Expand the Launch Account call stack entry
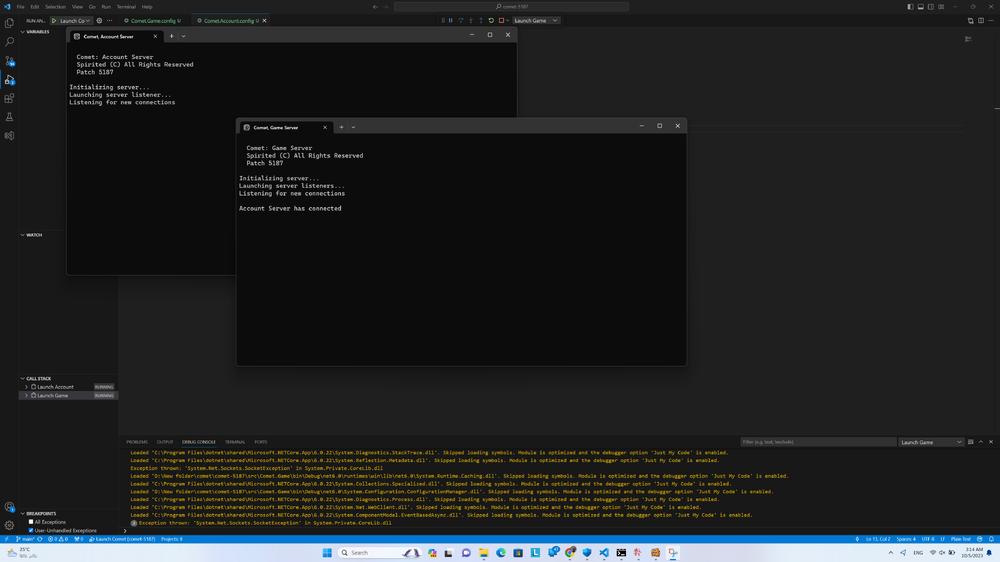The height and width of the screenshot is (562, 1000). point(27,387)
